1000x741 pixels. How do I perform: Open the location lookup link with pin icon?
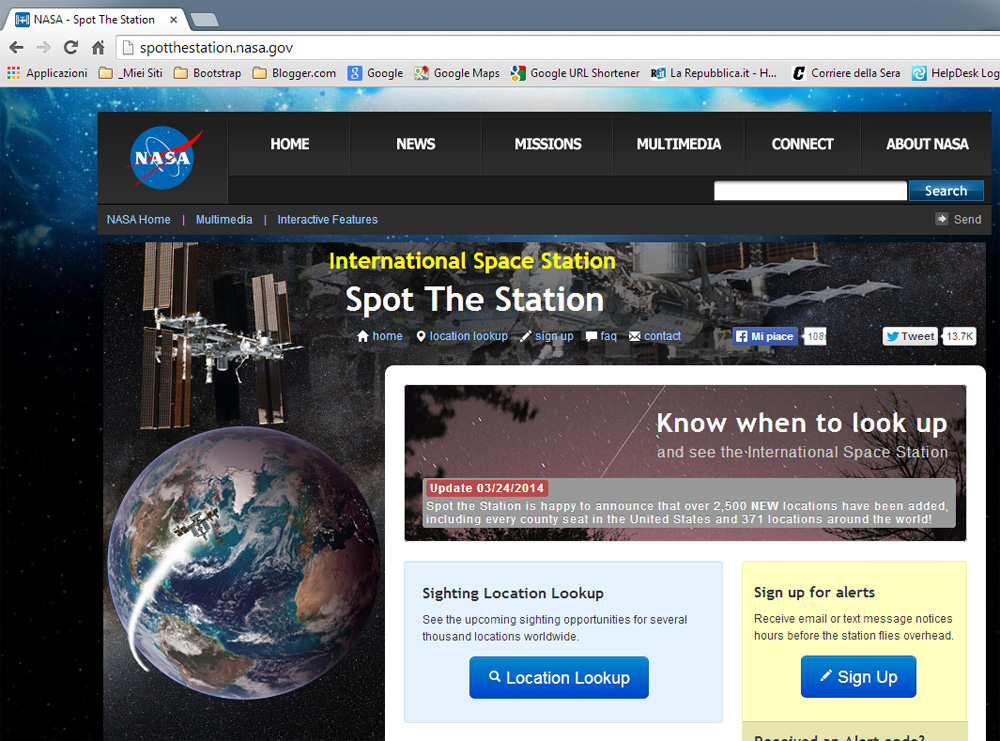tap(462, 336)
